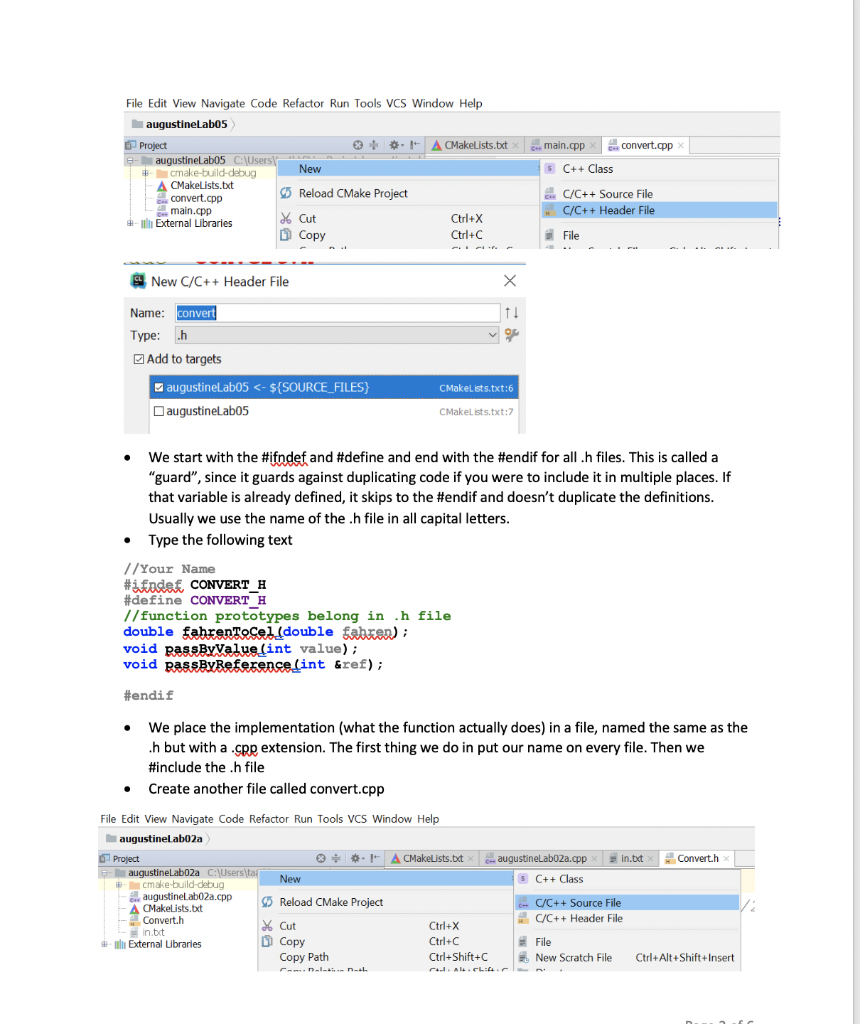Click the copy icon next to Copy in augustineLab02a menu
860x1024 pixels.
tap(267, 941)
